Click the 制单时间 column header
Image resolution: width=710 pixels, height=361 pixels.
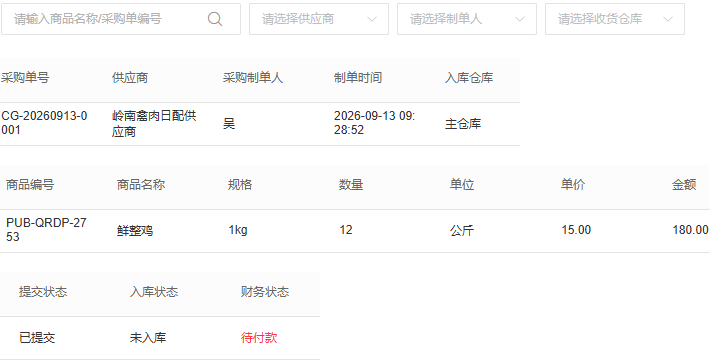(x=358, y=78)
